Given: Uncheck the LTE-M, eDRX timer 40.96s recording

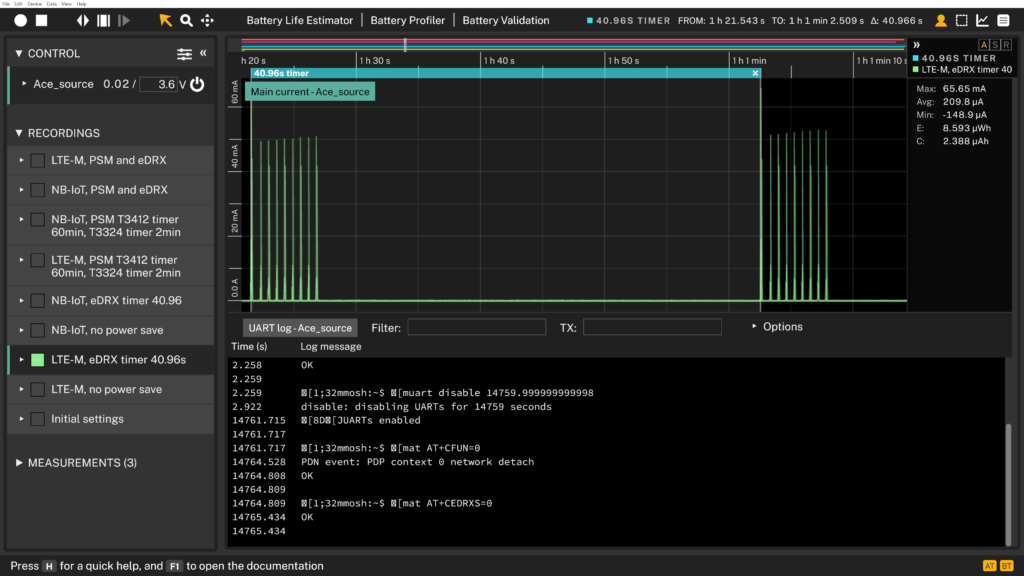Looking at the screenshot, I should coord(37,360).
